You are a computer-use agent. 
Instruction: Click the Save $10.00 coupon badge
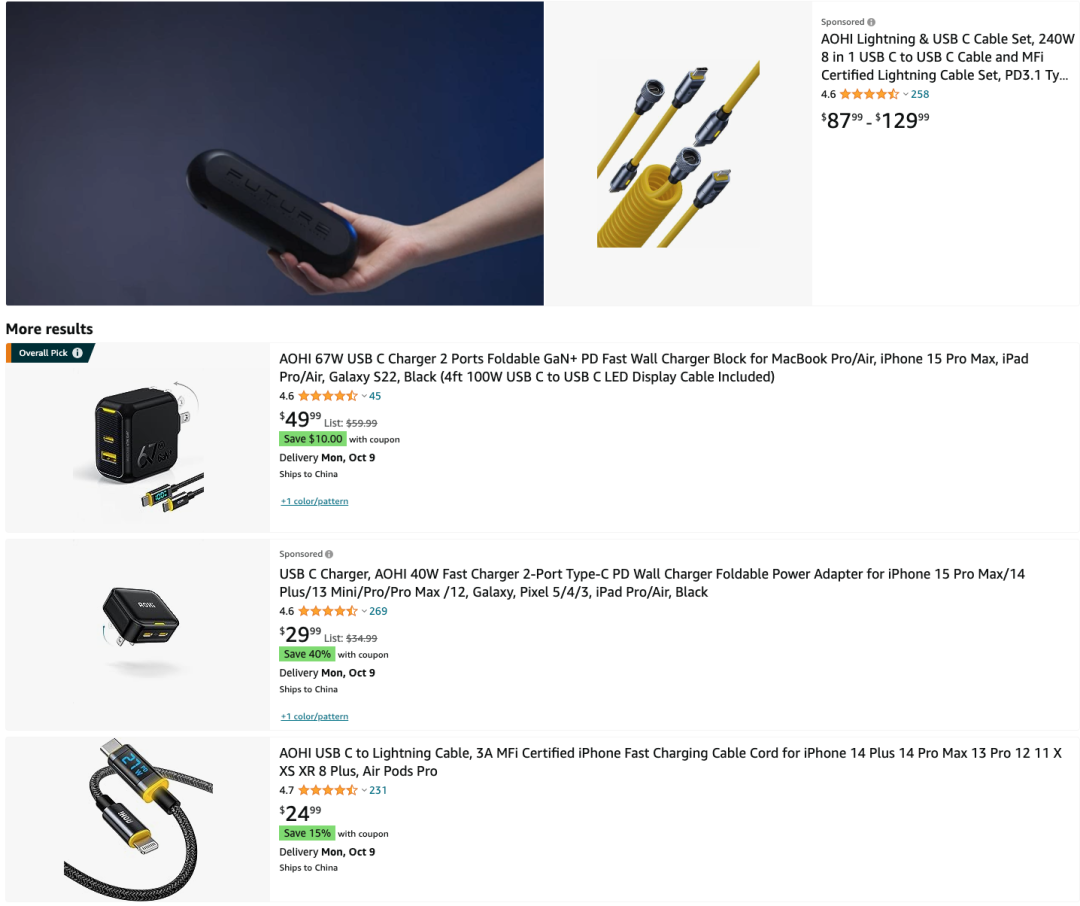click(313, 439)
